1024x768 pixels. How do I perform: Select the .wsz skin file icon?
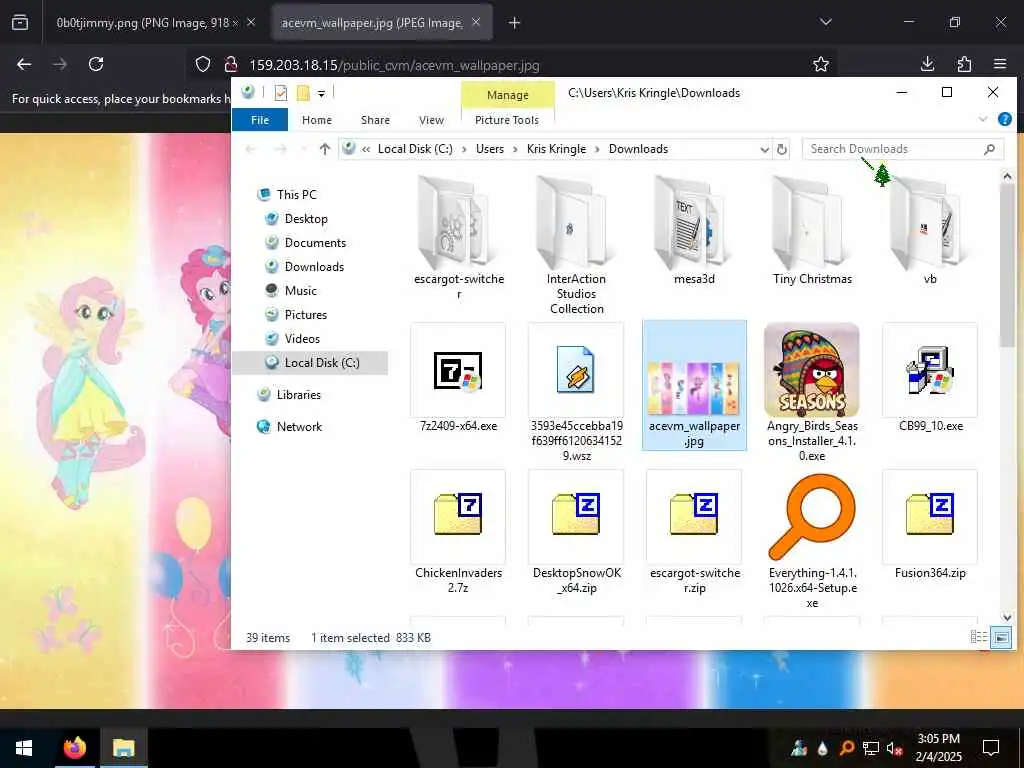click(x=575, y=370)
